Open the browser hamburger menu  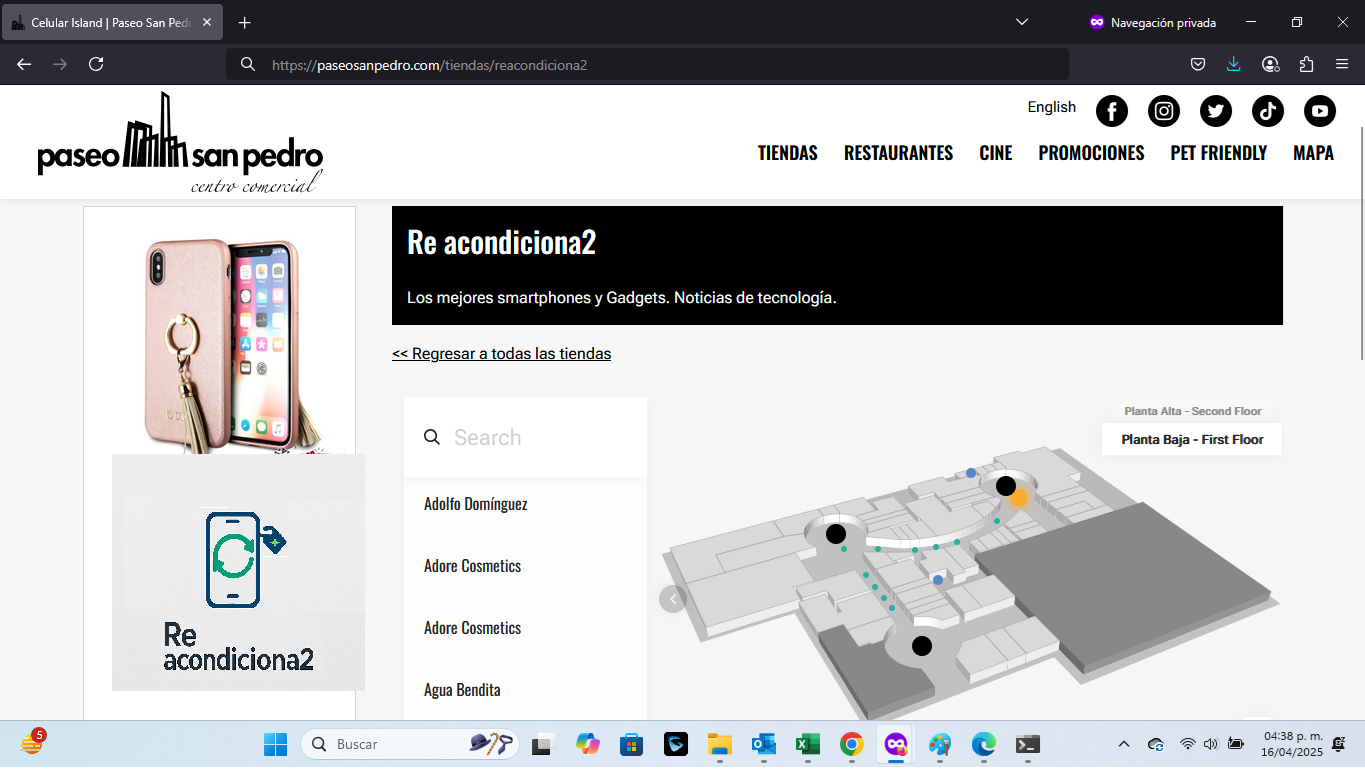coord(1342,64)
